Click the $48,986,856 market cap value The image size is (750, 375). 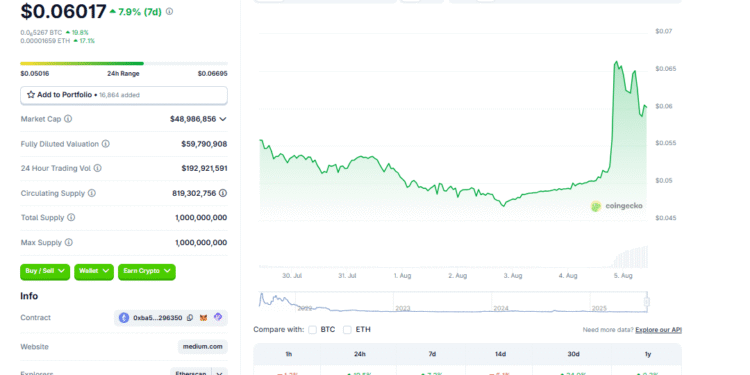[x=193, y=119]
